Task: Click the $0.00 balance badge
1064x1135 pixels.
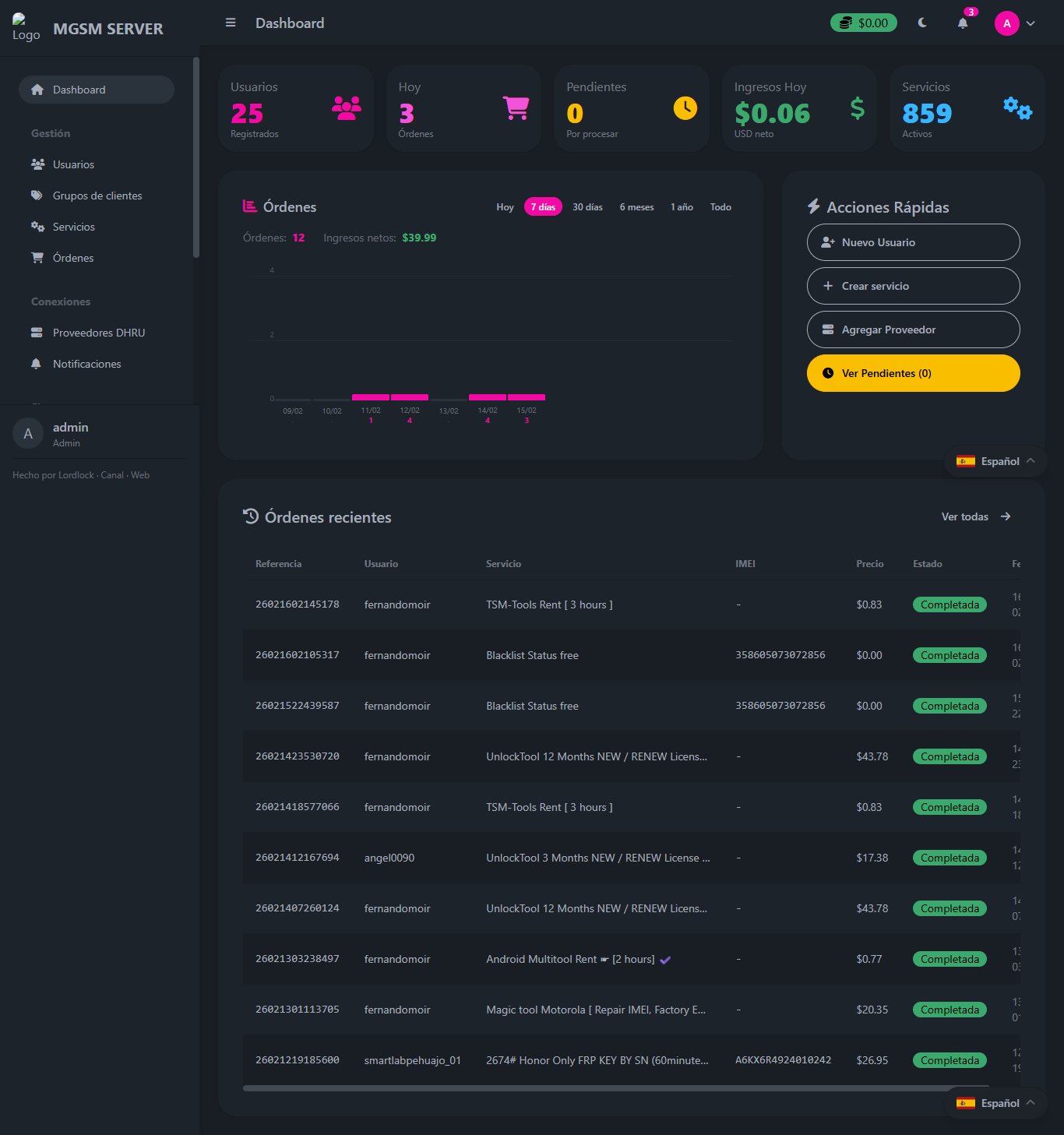Action: point(864,23)
